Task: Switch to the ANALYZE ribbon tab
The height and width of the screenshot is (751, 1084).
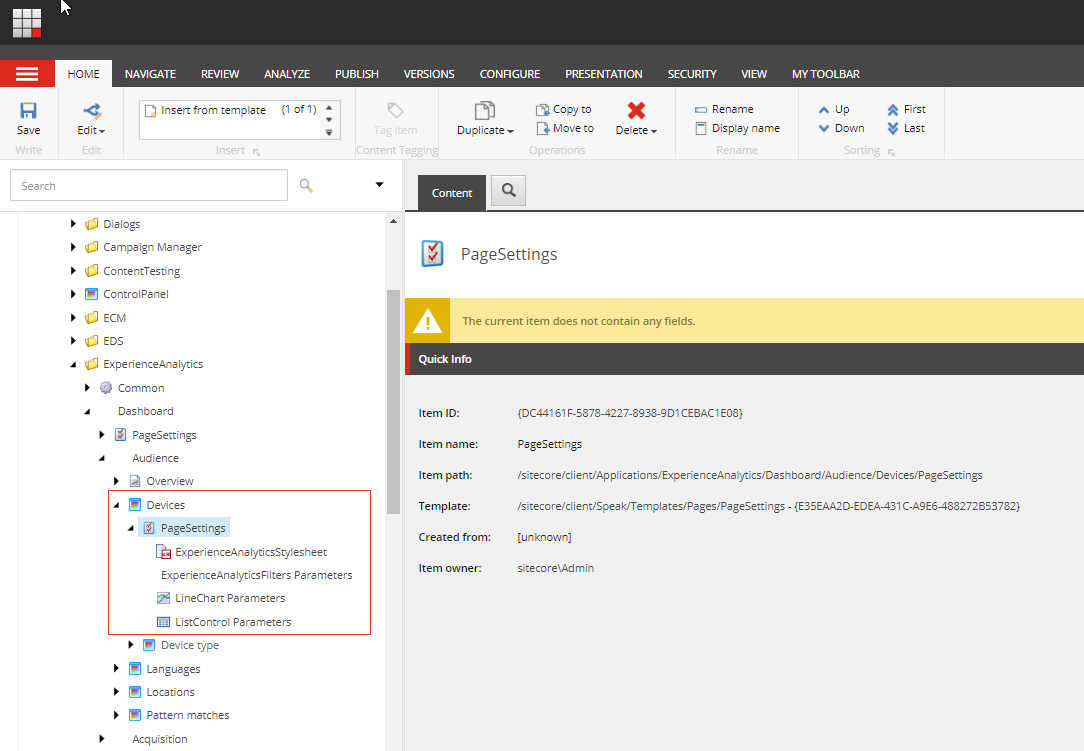Action: pyautogui.click(x=287, y=74)
